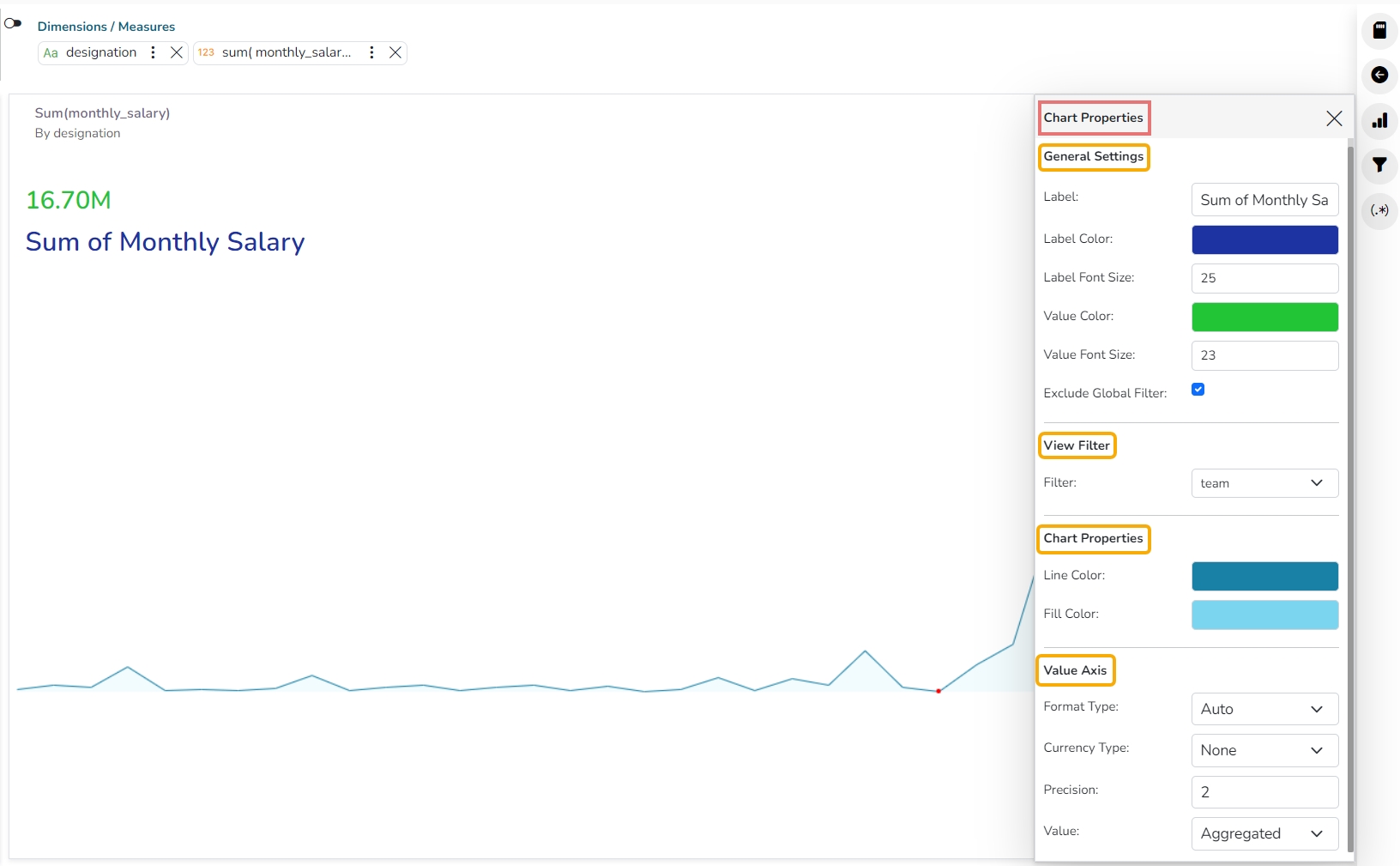The width and height of the screenshot is (1400, 866).
Task: Toggle the switch beside Dimensions / Measures
Action: 13,23
